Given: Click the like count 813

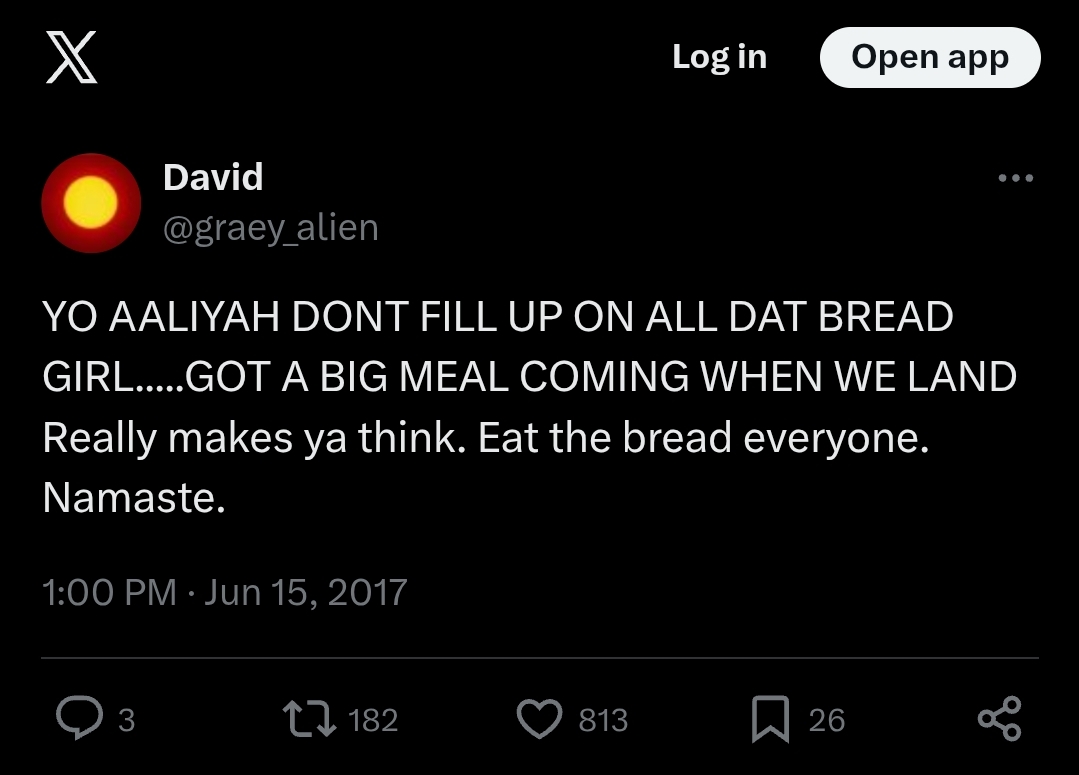Looking at the screenshot, I should click(603, 720).
